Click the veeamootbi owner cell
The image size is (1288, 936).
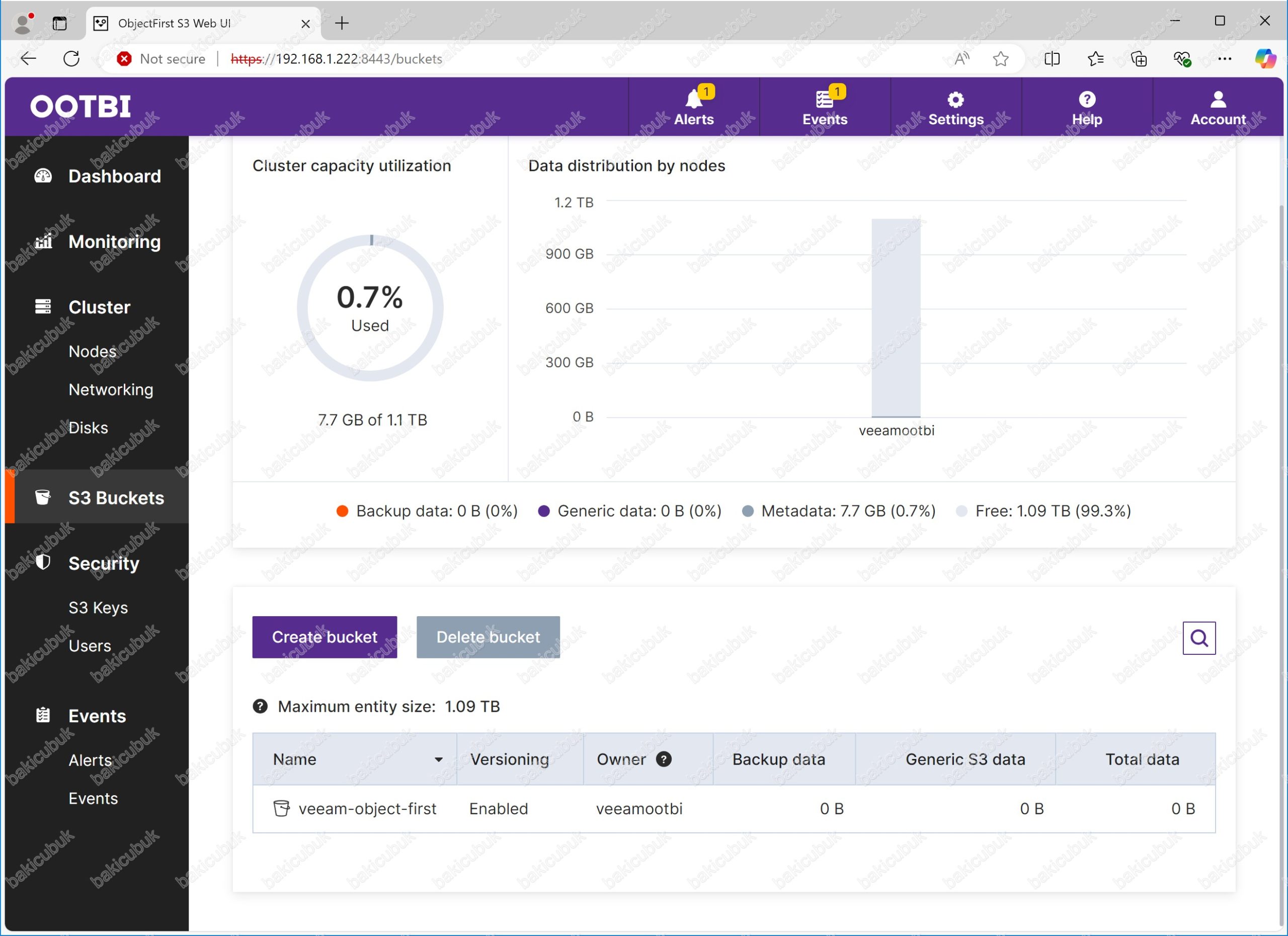point(639,808)
